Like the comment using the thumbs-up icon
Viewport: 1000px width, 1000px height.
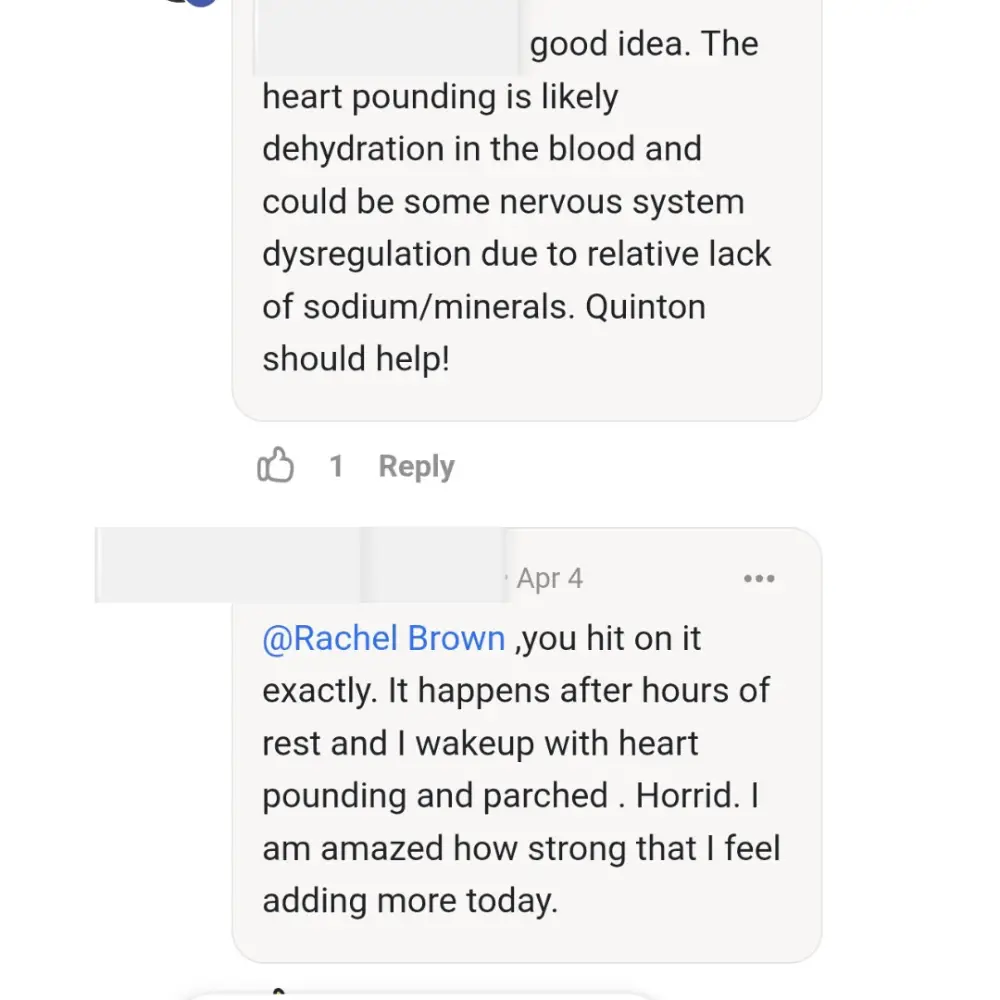275,466
